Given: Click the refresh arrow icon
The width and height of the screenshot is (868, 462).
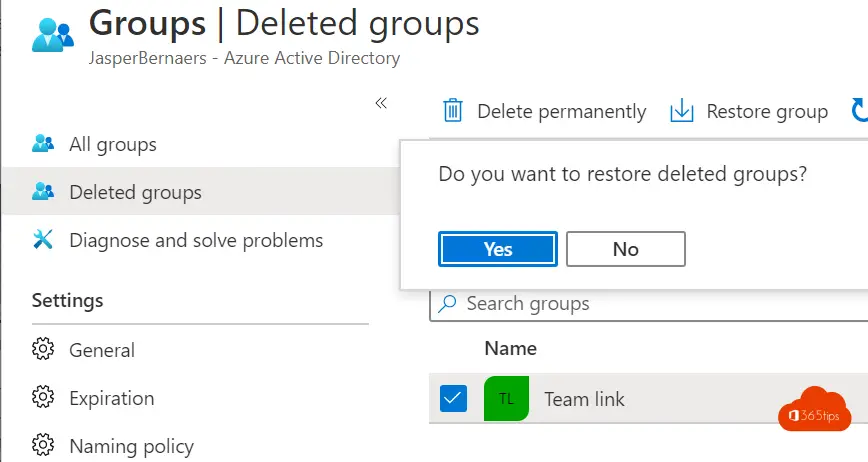Looking at the screenshot, I should tap(860, 110).
